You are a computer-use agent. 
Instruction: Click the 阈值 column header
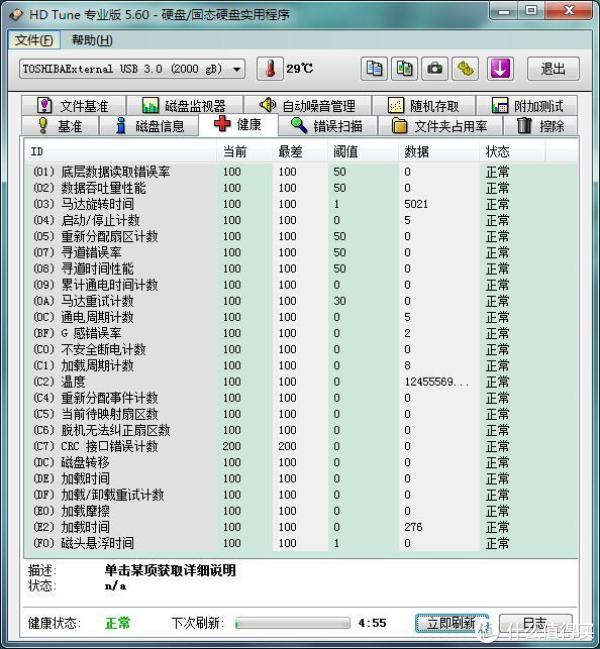click(x=362, y=151)
